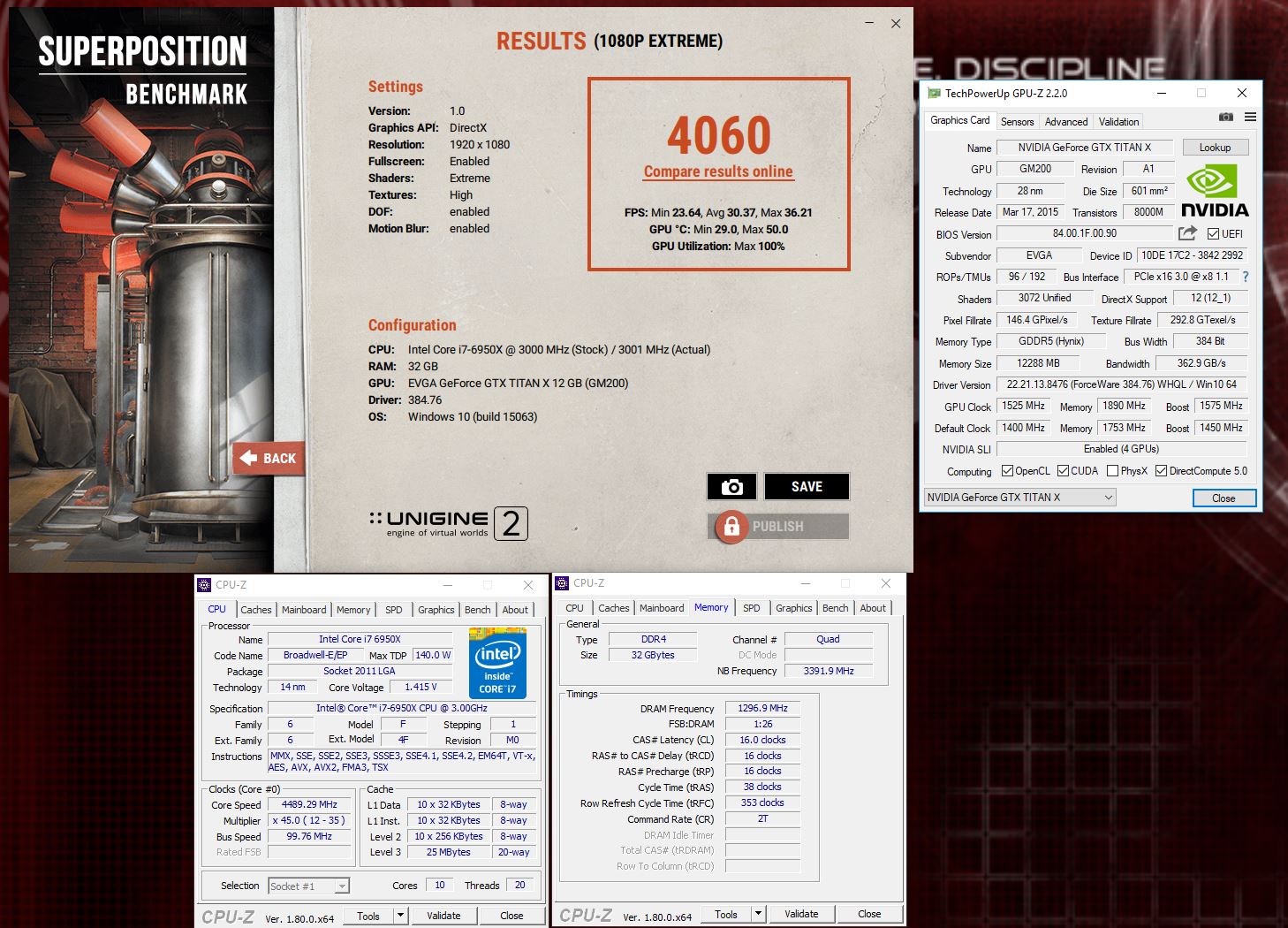Go BACK from the results screen
Image resolution: width=1288 pixels, height=928 pixels.
269,458
